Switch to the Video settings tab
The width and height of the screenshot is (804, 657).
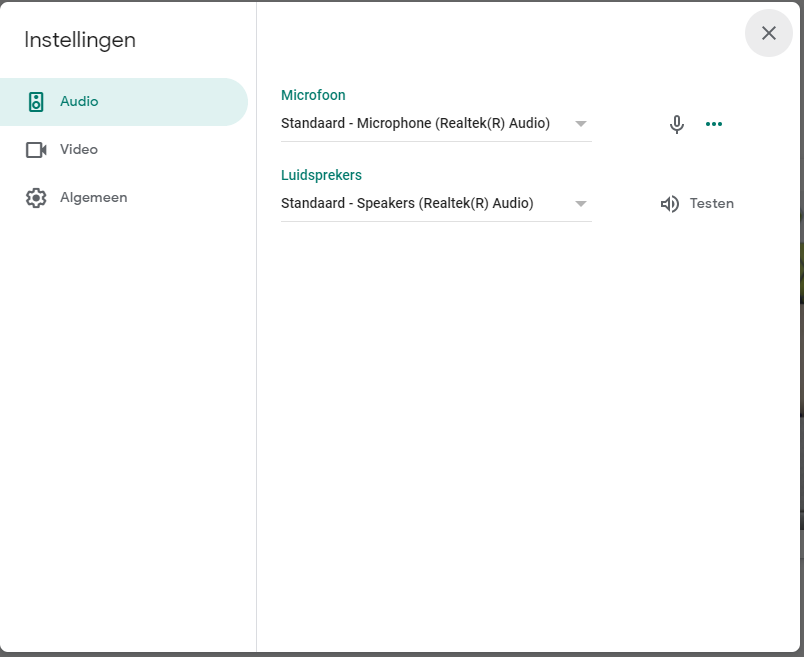(x=124, y=150)
